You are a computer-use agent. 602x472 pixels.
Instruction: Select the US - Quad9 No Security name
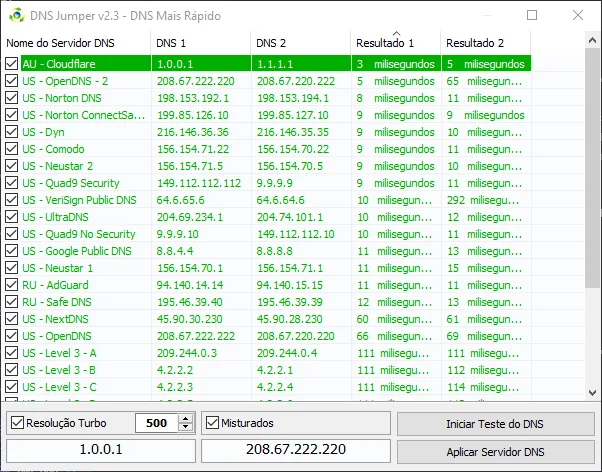pos(79,234)
